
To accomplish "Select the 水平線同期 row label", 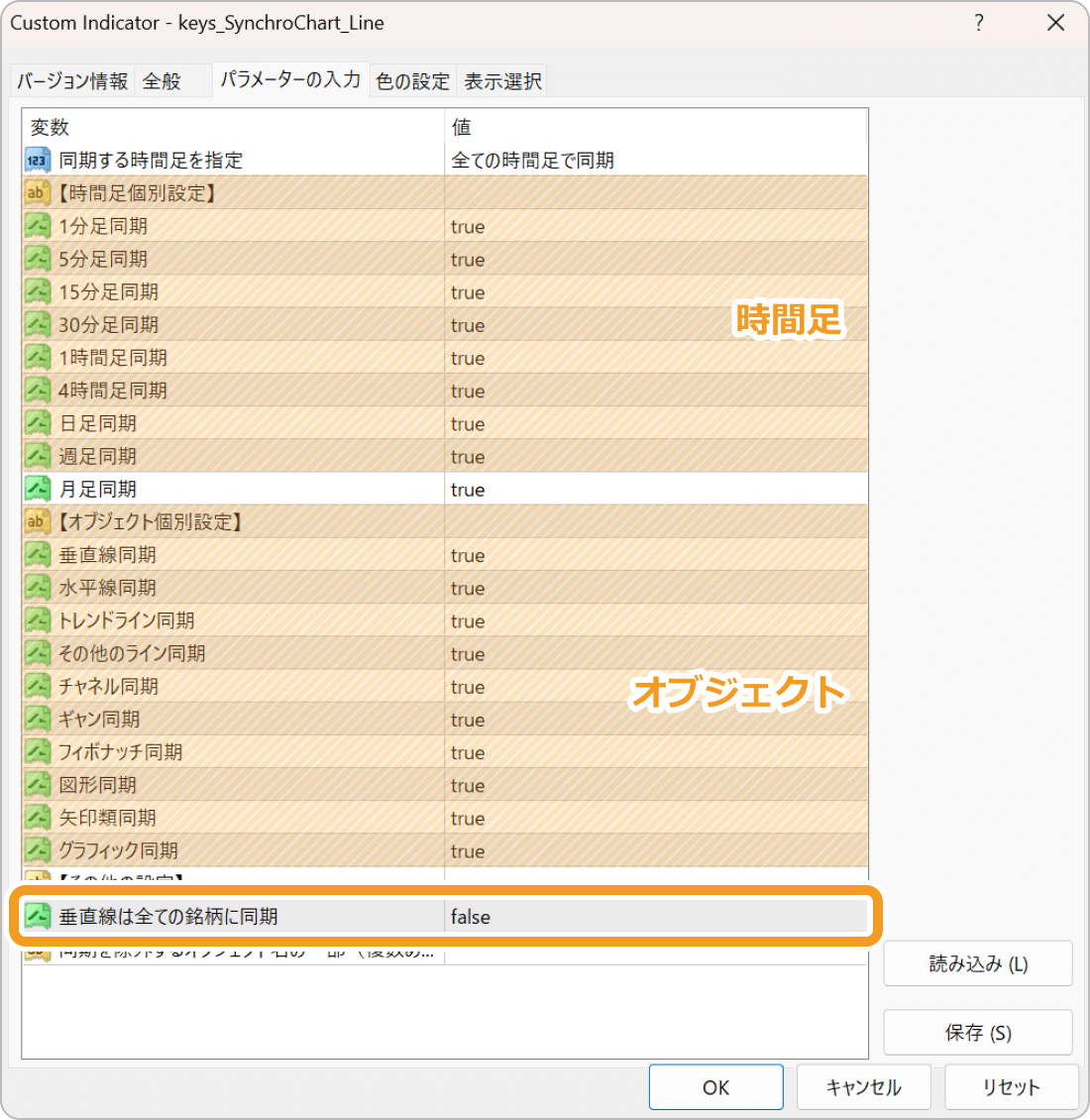I will tap(107, 588).
